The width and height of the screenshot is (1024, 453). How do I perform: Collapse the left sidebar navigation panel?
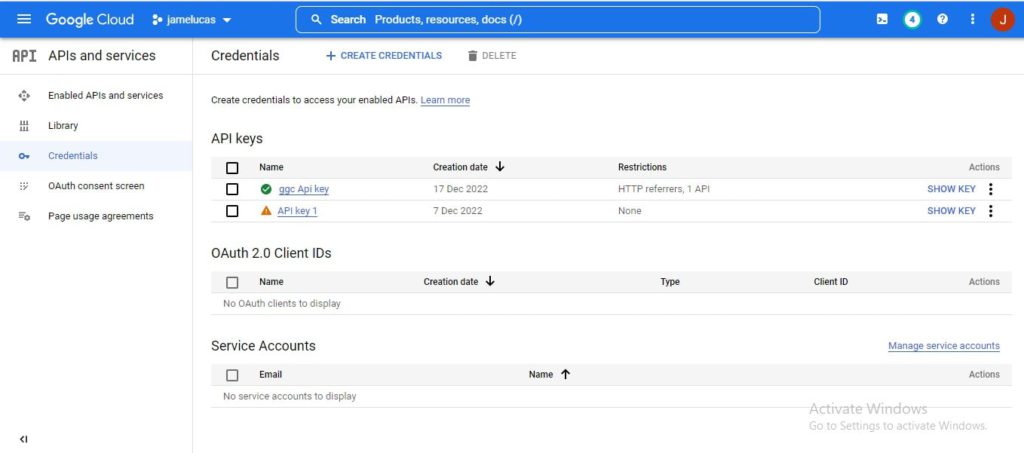tap(24, 439)
